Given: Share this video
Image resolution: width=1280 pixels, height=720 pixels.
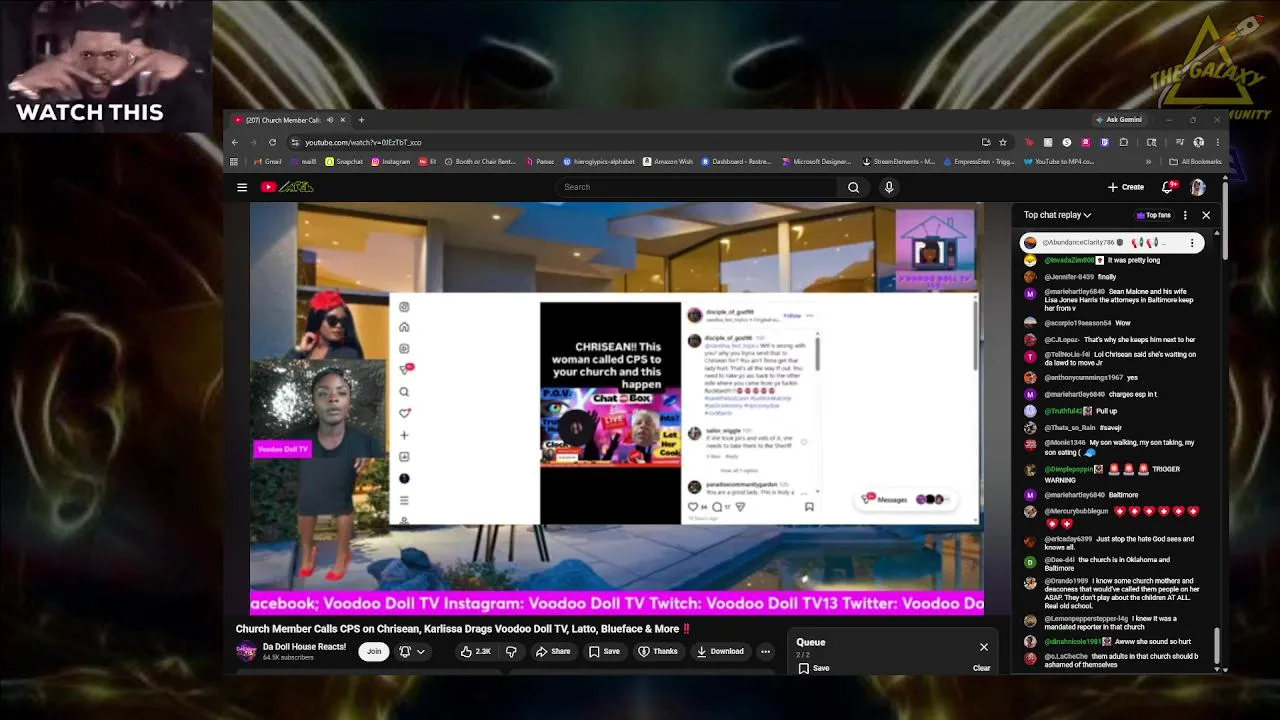Looking at the screenshot, I should tap(553, 652).
